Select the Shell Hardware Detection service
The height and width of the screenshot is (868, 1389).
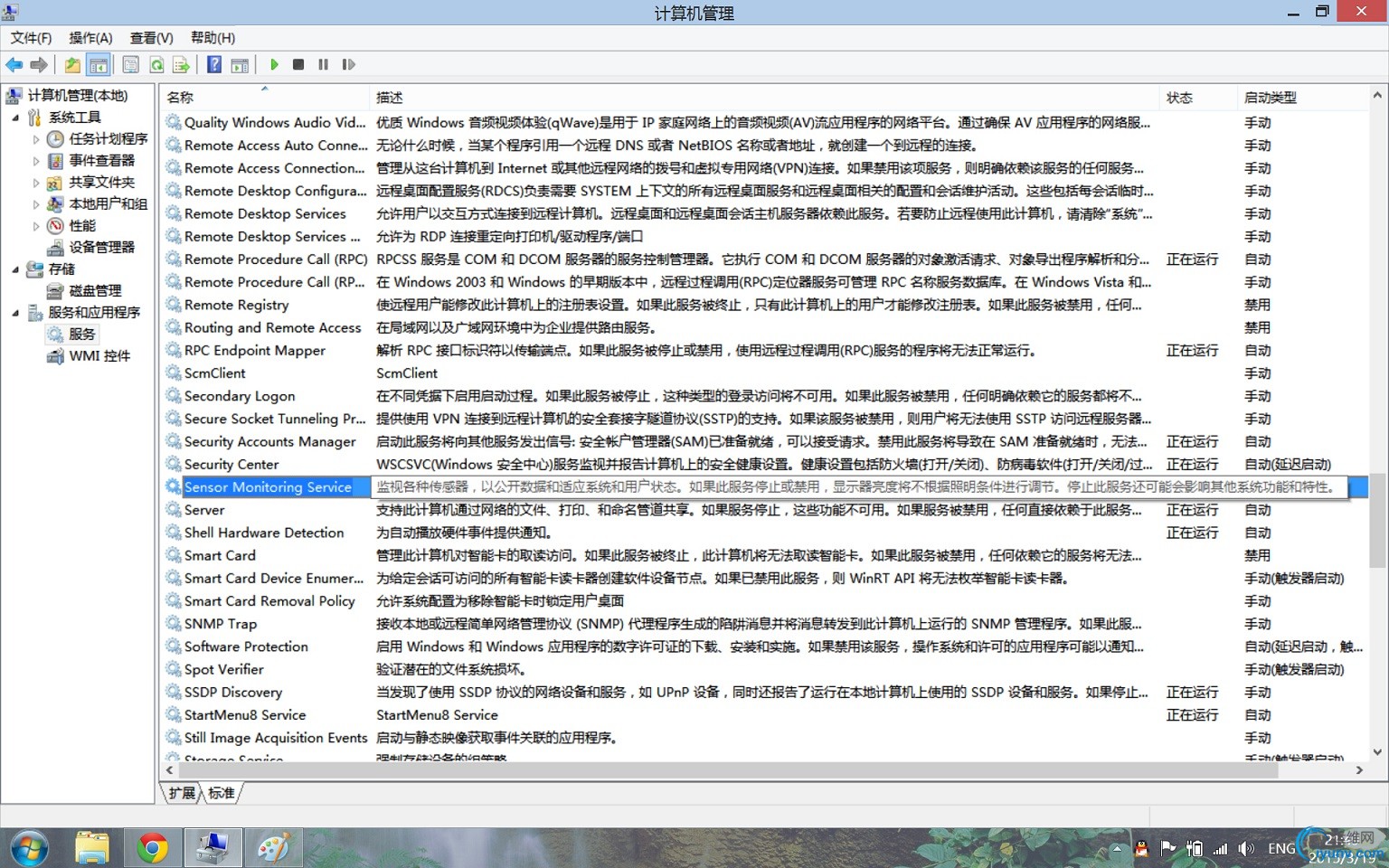click(x=264, y=533)
